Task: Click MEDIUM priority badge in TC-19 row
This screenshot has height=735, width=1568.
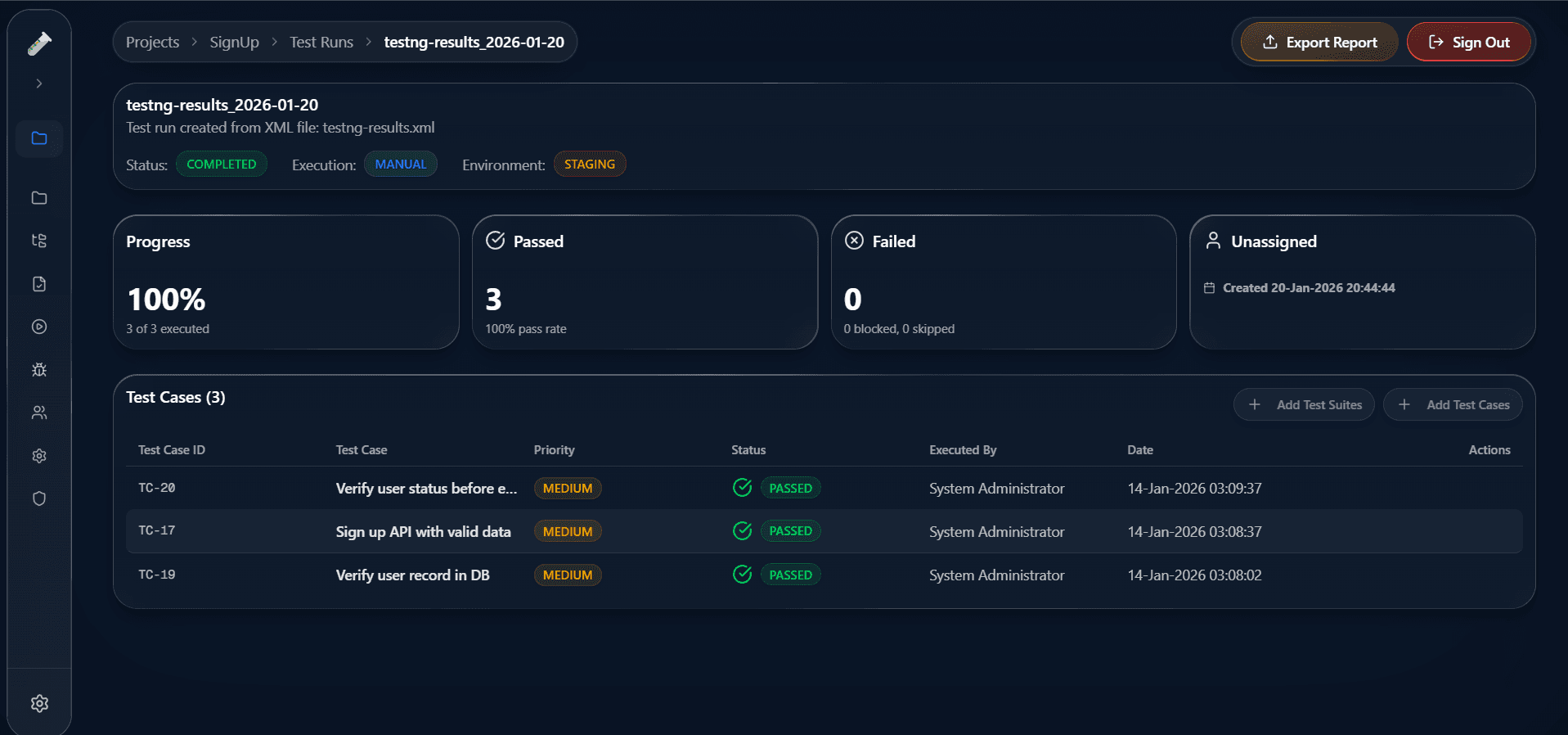Action: (568, 575)
